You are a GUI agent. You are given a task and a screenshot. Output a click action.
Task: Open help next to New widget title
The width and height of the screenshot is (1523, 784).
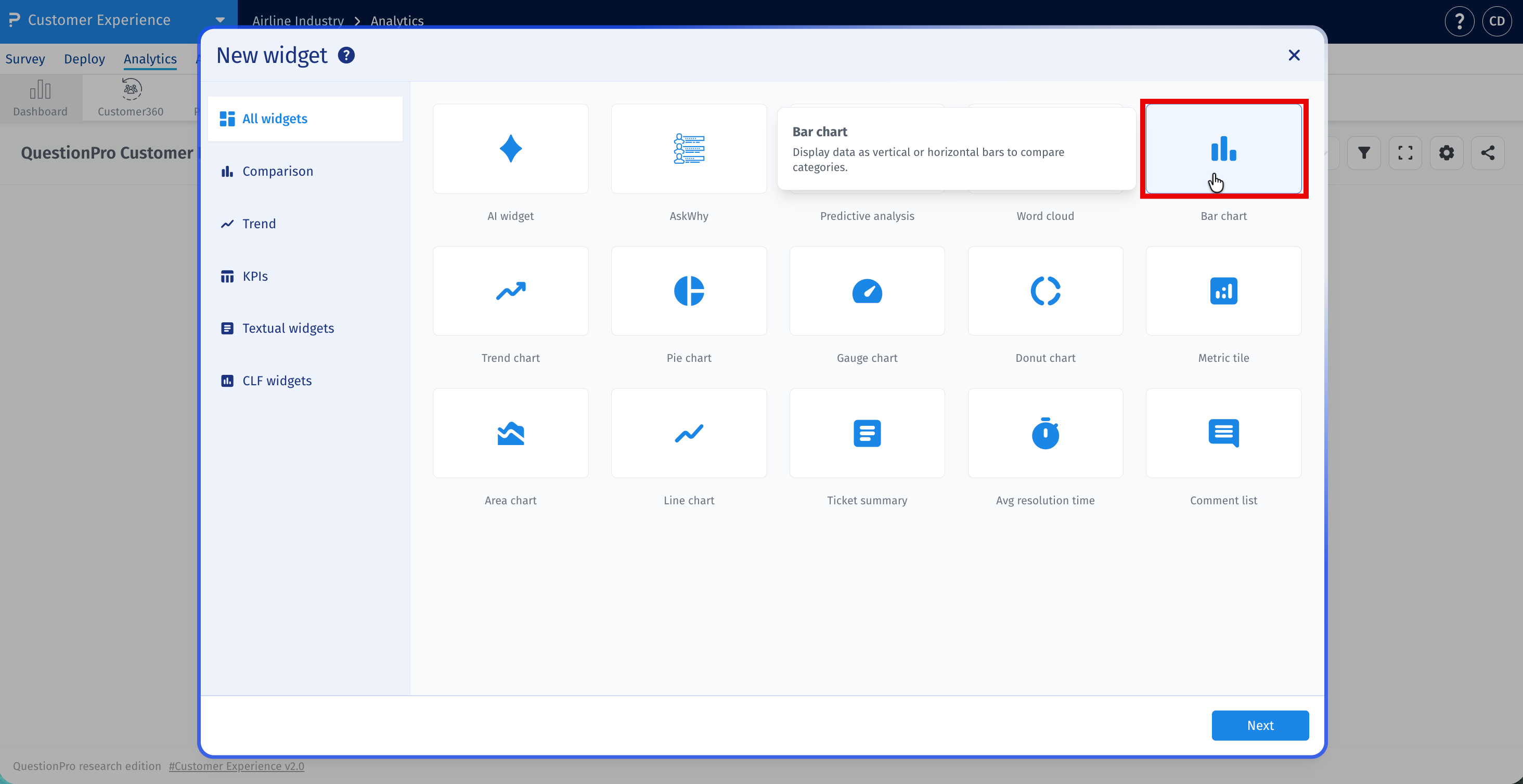[x=346, y=56]
